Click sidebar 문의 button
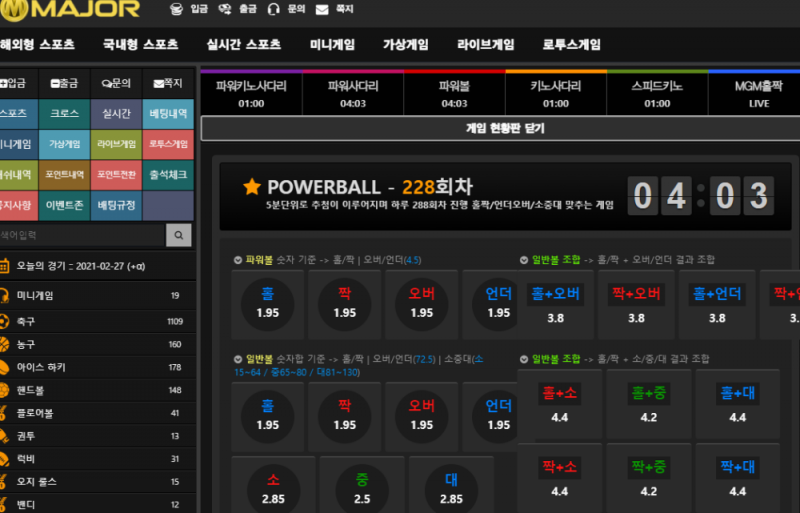800x513 pixels. tap(116, 83)
